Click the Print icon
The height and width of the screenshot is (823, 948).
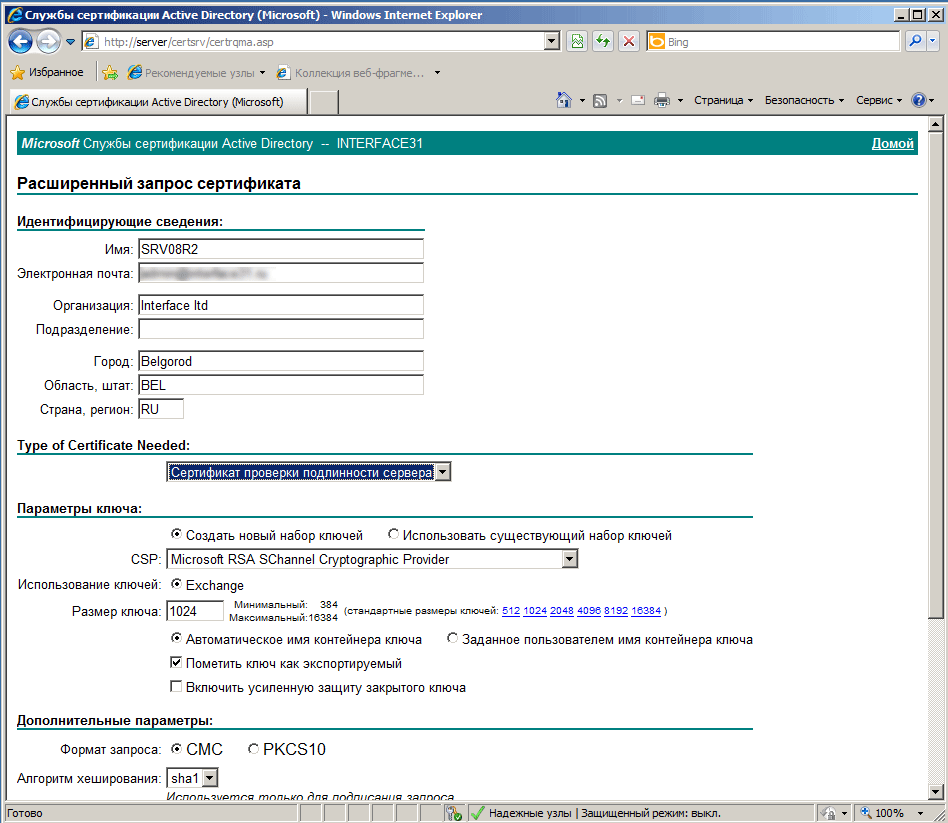coord(662,100)
